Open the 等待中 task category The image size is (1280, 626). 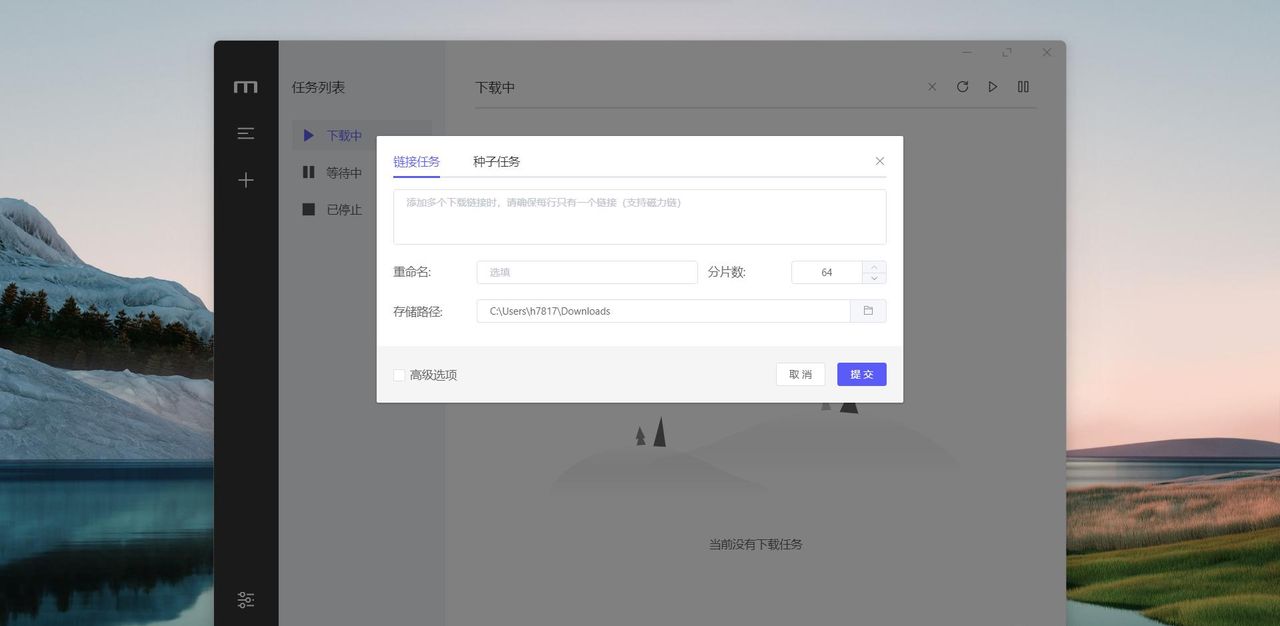[x=345, y=172]
